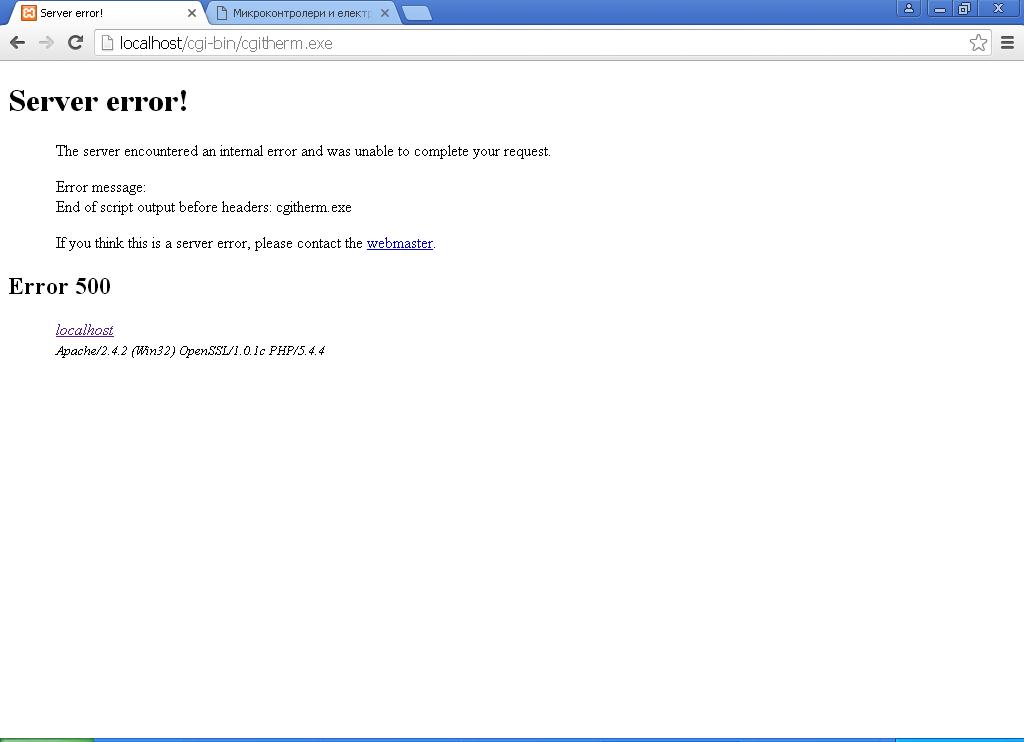Minimize the browser window
The width and height of the screenshot is (1024, 742).
[940, 8]
